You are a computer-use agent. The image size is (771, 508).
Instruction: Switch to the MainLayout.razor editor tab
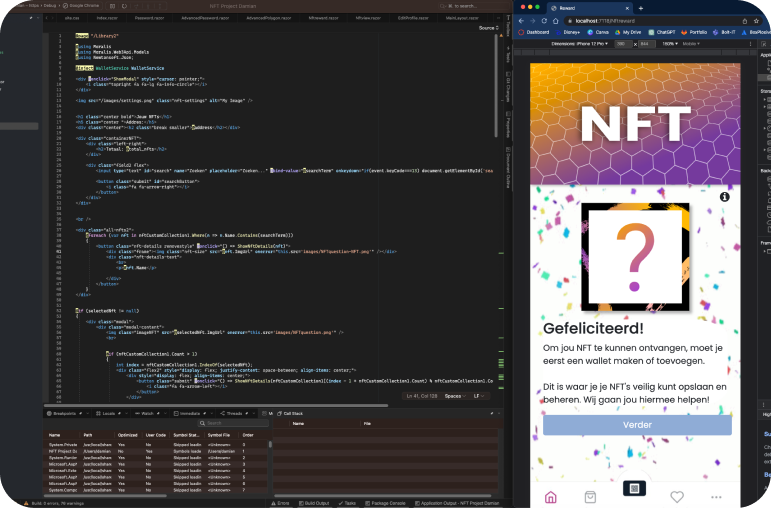click(462, 17)
